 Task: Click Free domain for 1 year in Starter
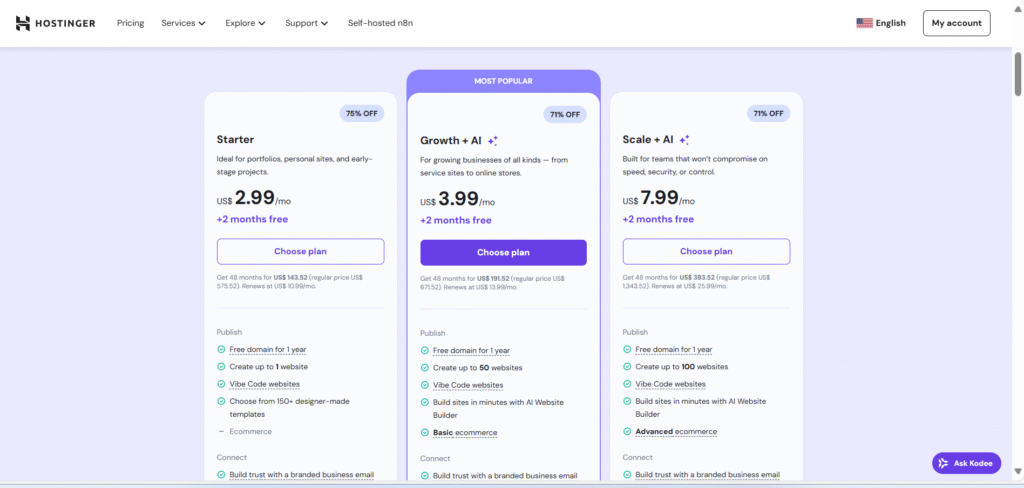267,350
